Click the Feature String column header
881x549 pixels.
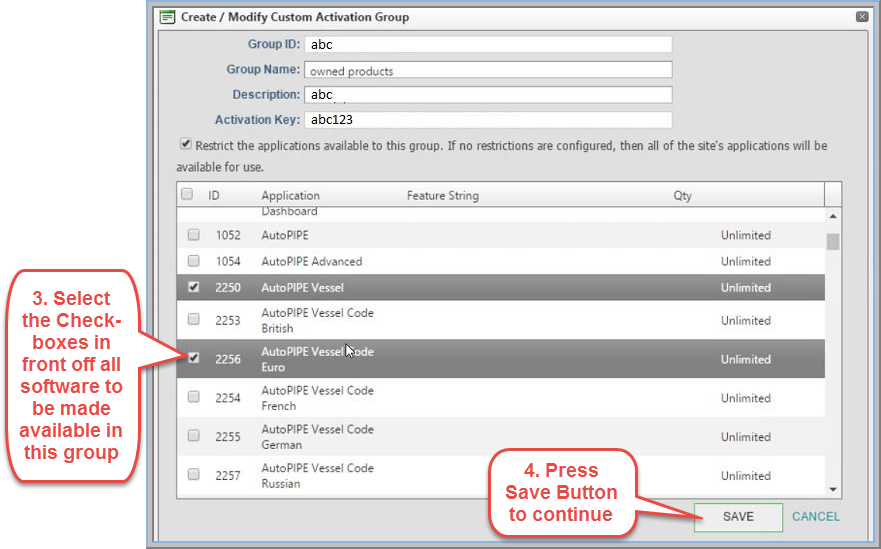pyautogui.click(x=443, y=196)
